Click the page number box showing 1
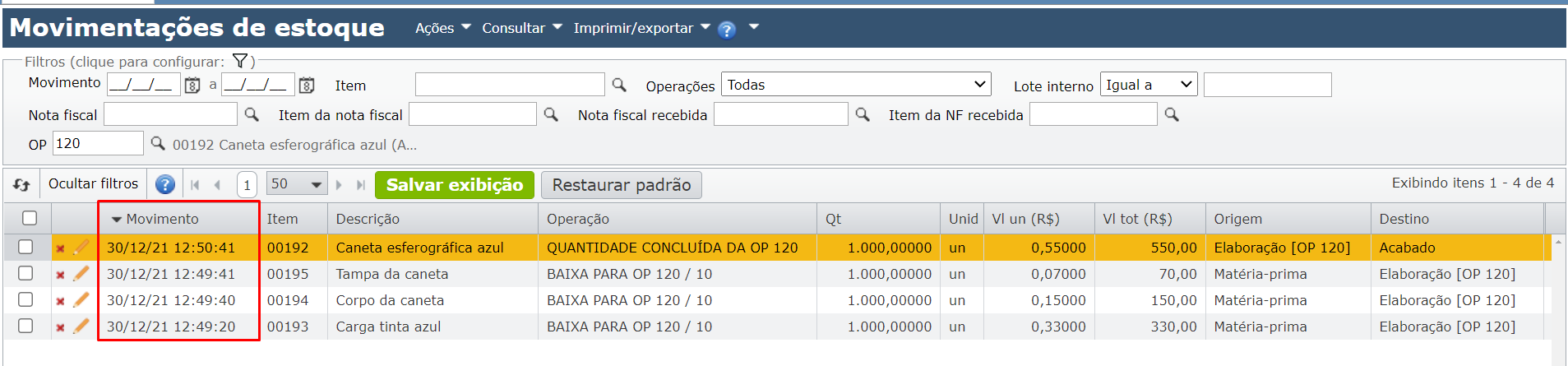This screenshot has width=1568, height=366. point(247,185)
